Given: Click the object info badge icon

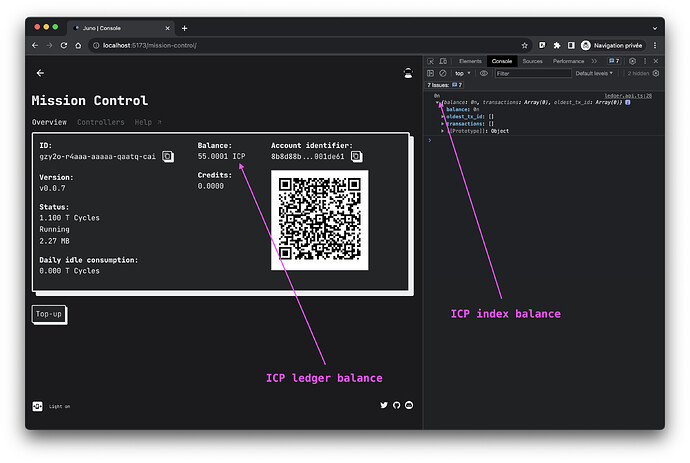Looking at the screenshot, I should click(x=628, y=102).
